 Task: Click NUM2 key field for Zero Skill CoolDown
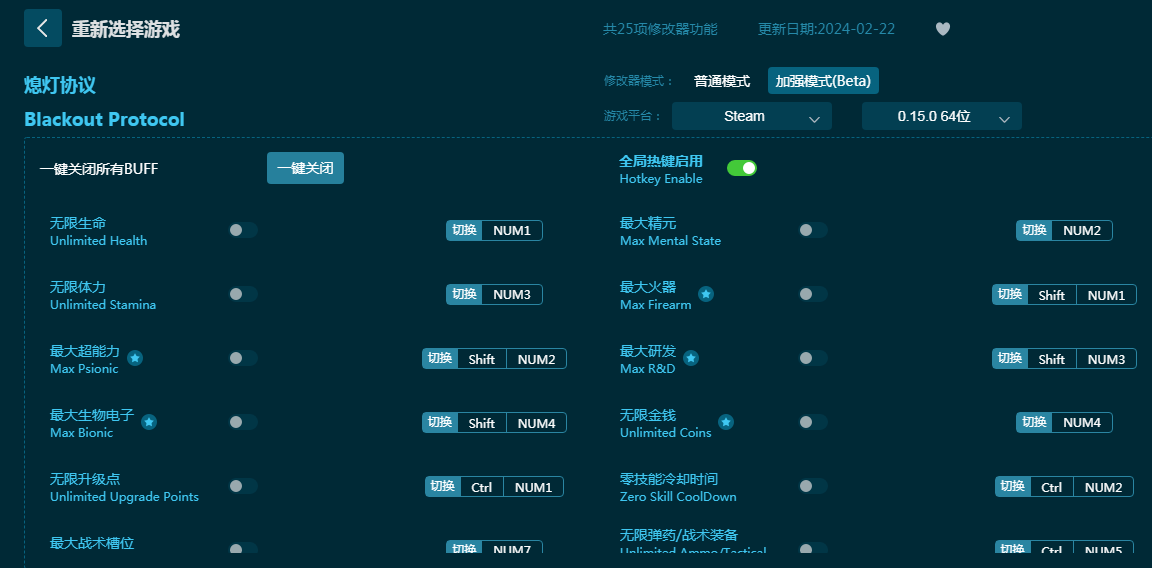(x=1104, y=486)
